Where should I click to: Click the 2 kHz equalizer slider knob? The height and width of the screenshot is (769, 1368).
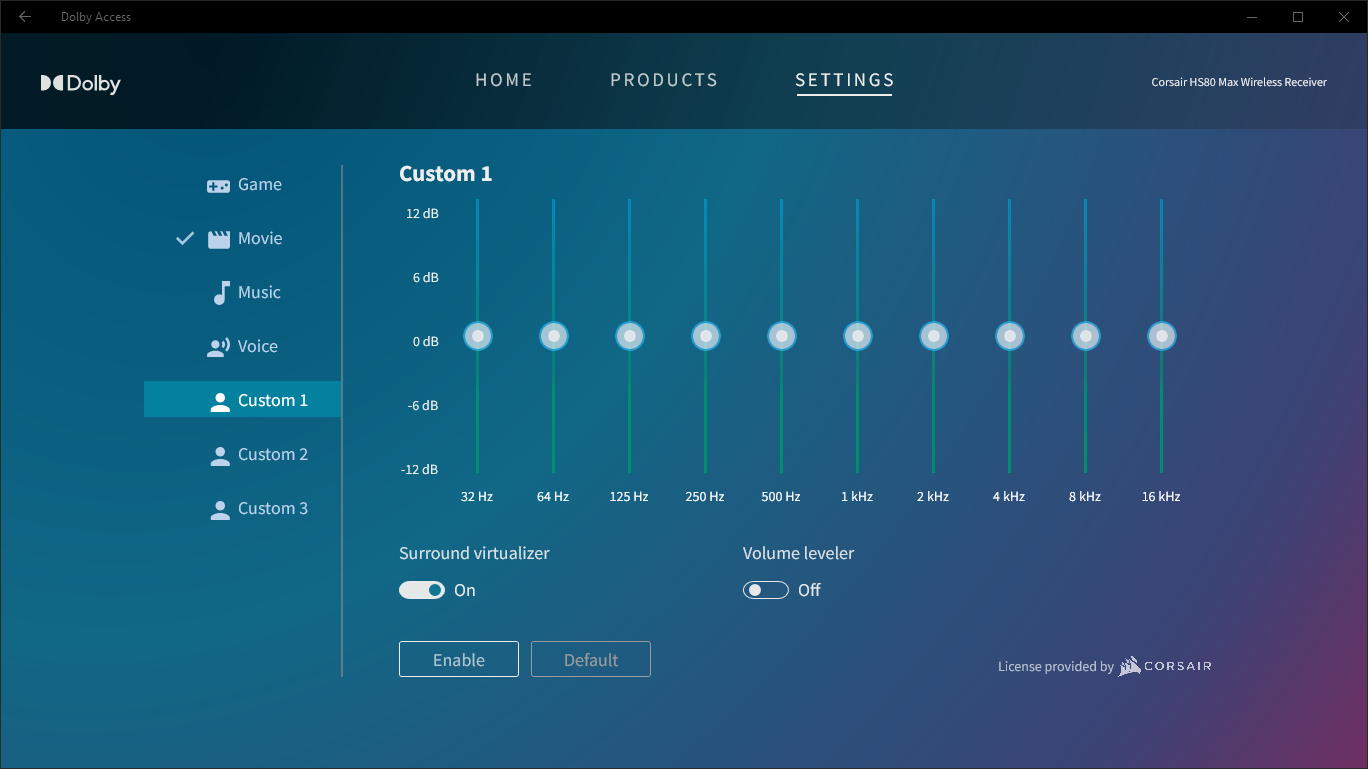click(x=934, y=336)
